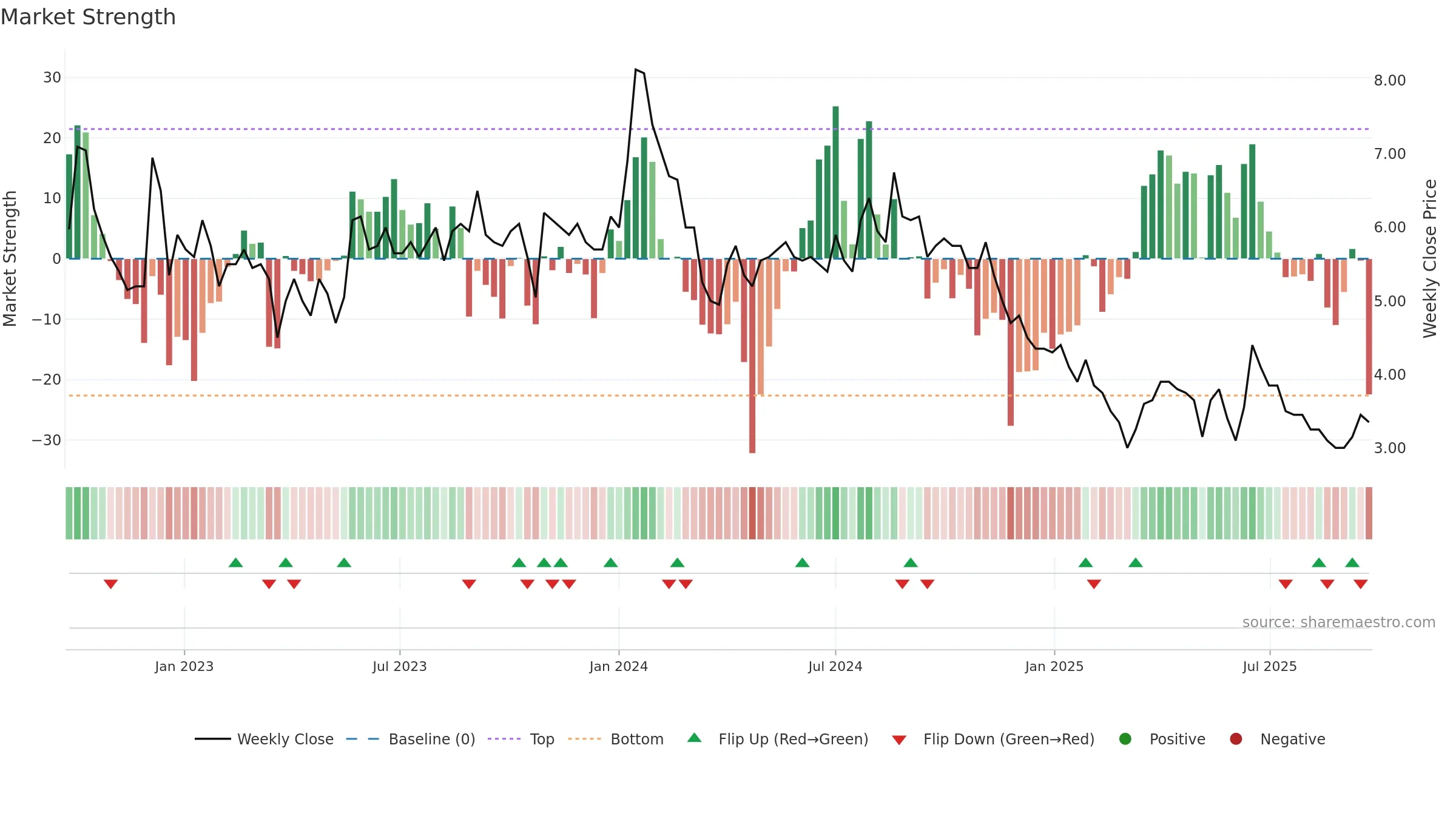Image resolution: width=1456 pixels, height=819 pixels.
Task: Toggle the Baseline (0) legend entry
Action: pos(410,739)
